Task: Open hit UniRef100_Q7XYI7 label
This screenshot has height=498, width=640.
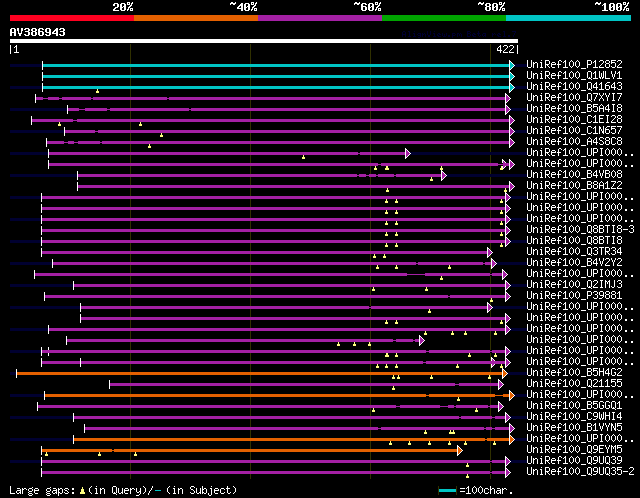Action: pyautogui.click(x=574, y=97)
